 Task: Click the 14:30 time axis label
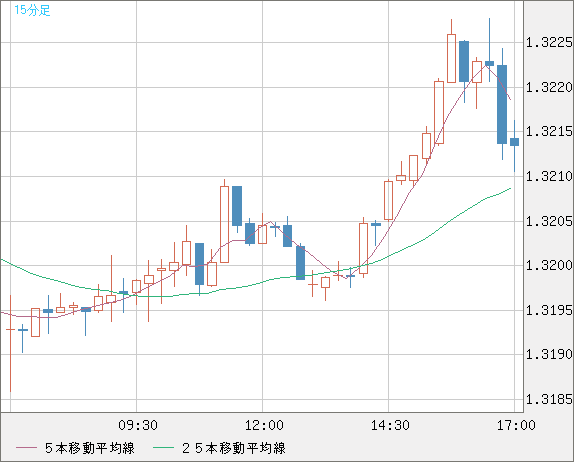coord(390,425)
